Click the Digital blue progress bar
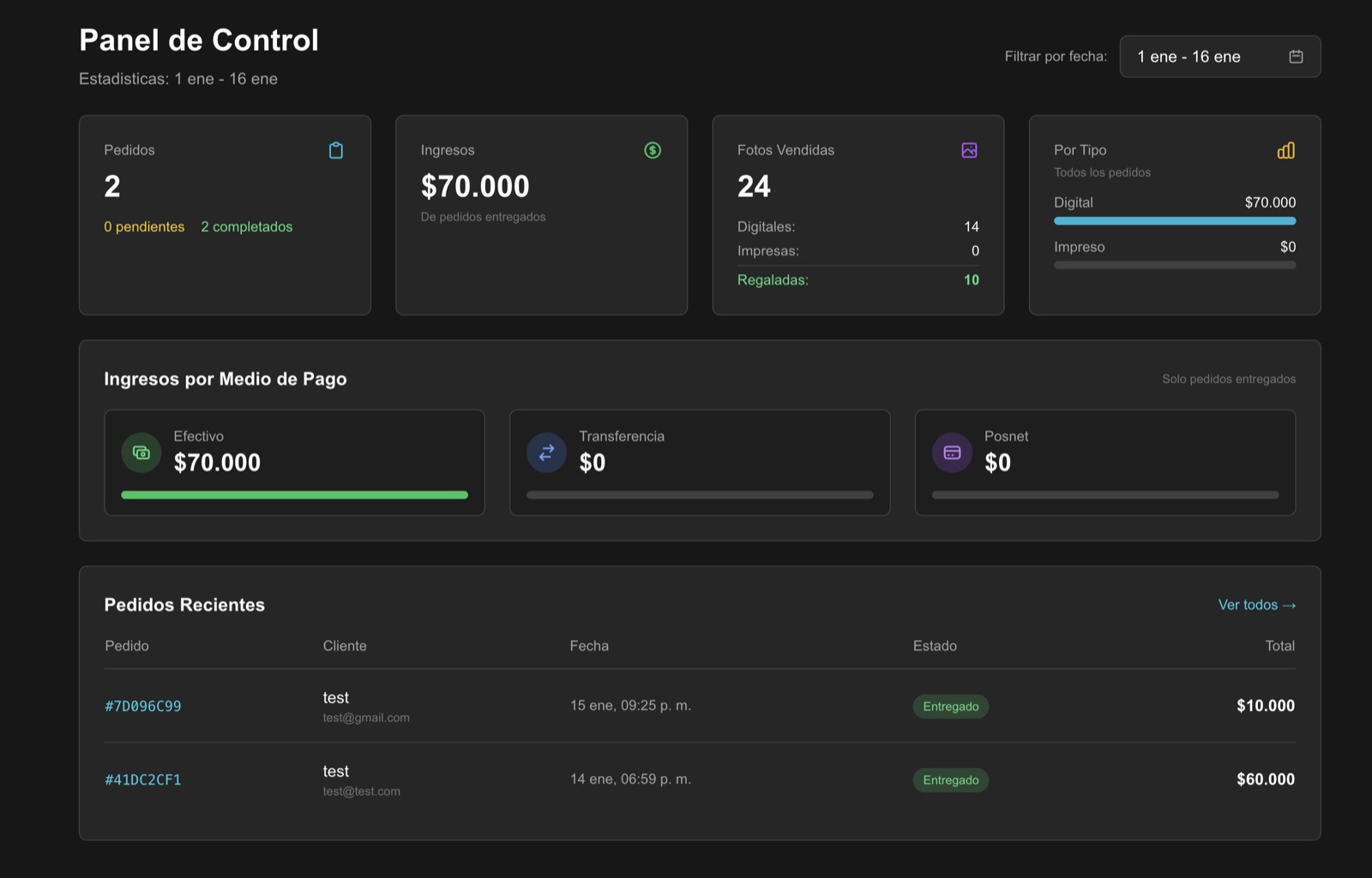This screenshot has height=878, width=1372. (1174, 221)
